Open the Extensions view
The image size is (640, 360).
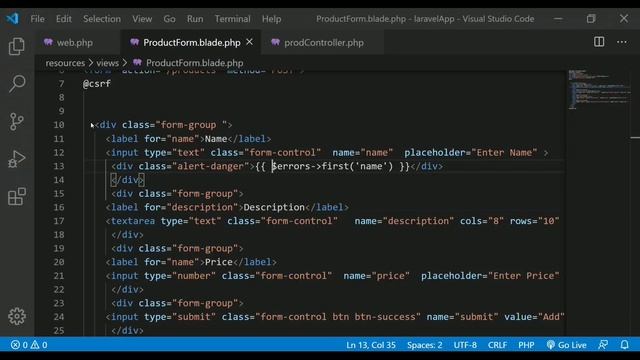point(17,196)
